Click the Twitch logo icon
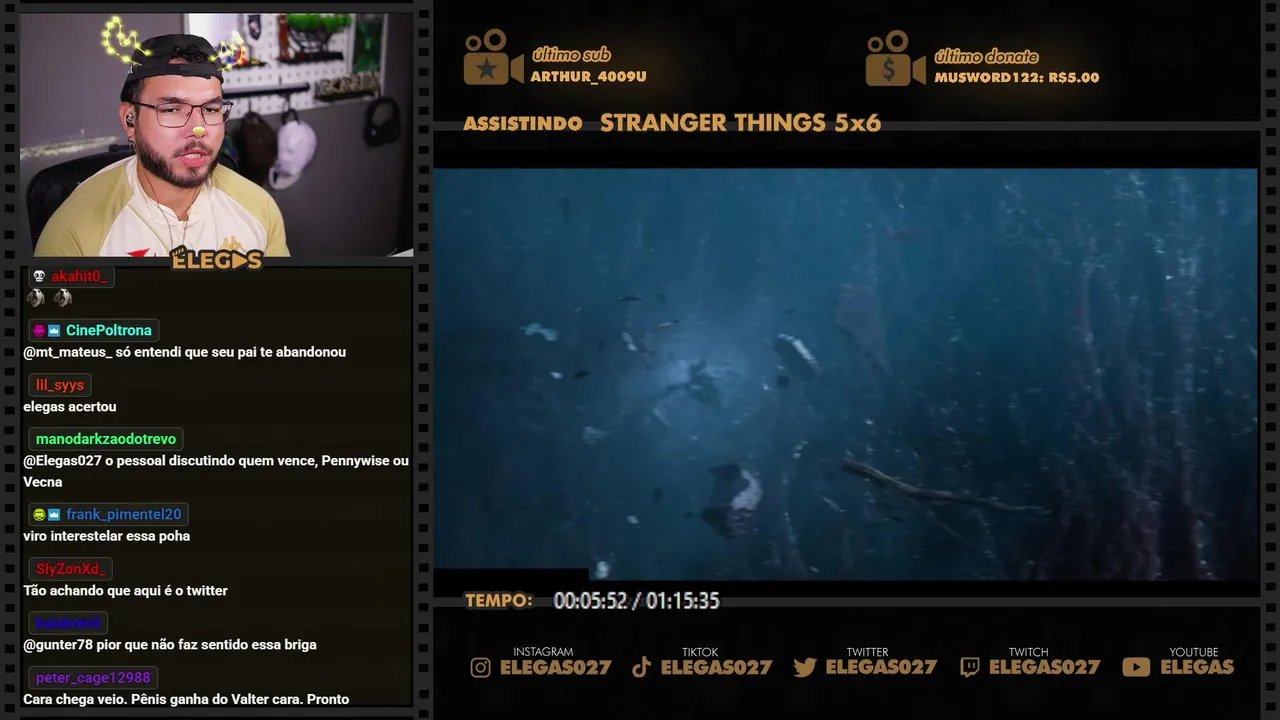This screenshot has width=1280, height=720. tap(969, 667)
